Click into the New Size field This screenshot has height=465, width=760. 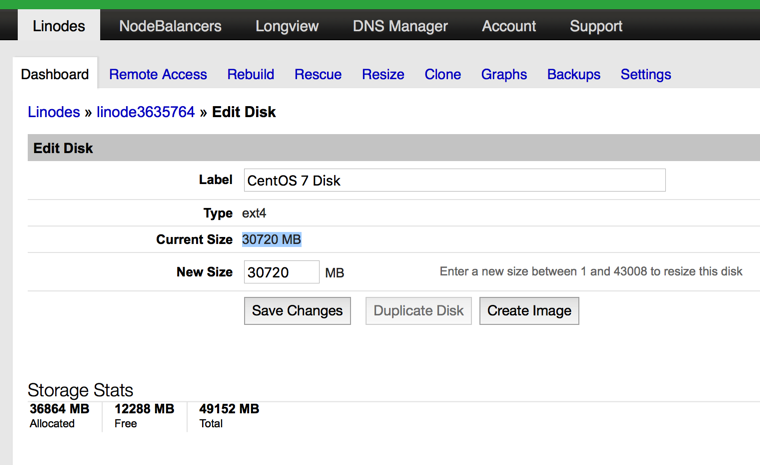point(281,272)
